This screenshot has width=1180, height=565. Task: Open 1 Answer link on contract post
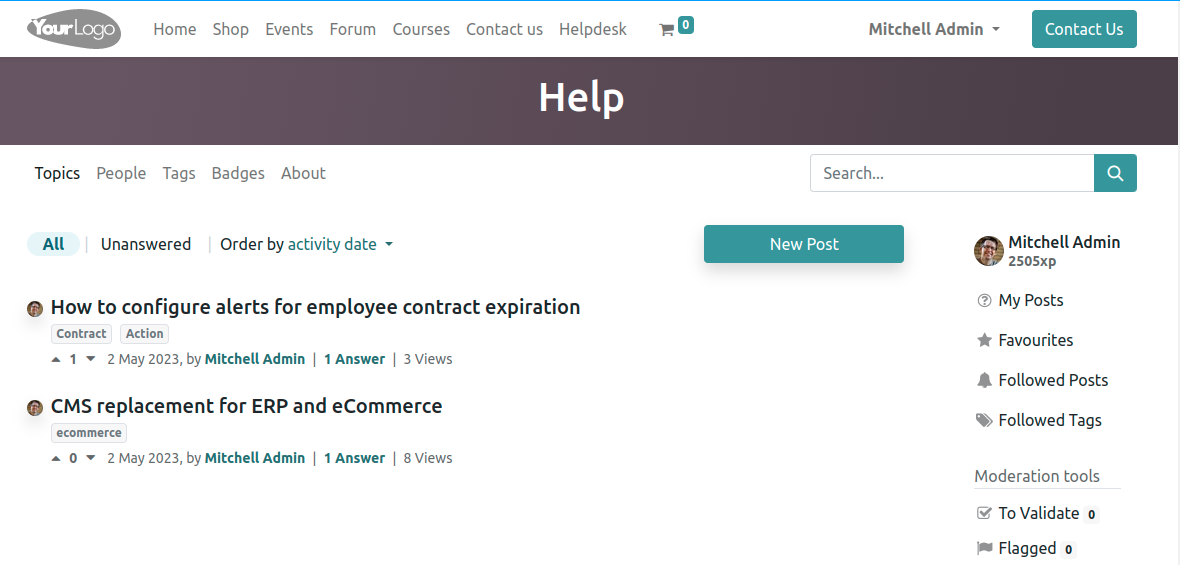click(354, 360)
